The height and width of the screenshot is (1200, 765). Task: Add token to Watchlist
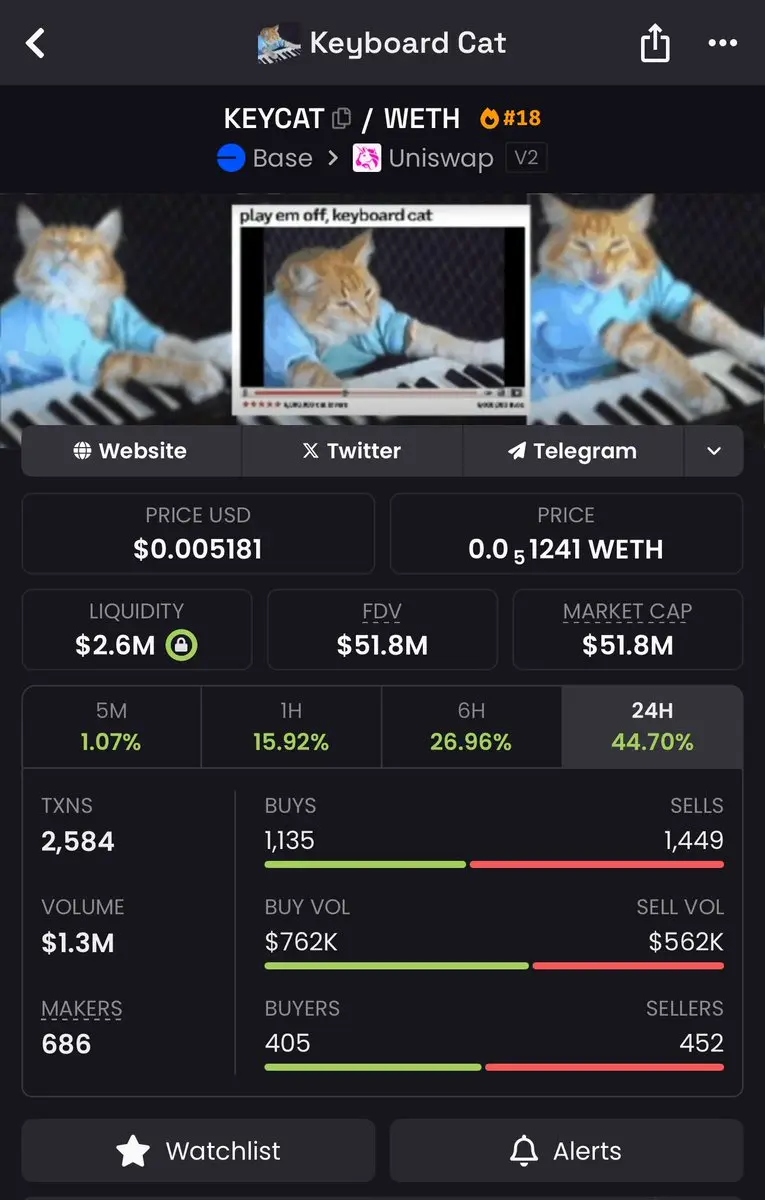point(198,1151)
